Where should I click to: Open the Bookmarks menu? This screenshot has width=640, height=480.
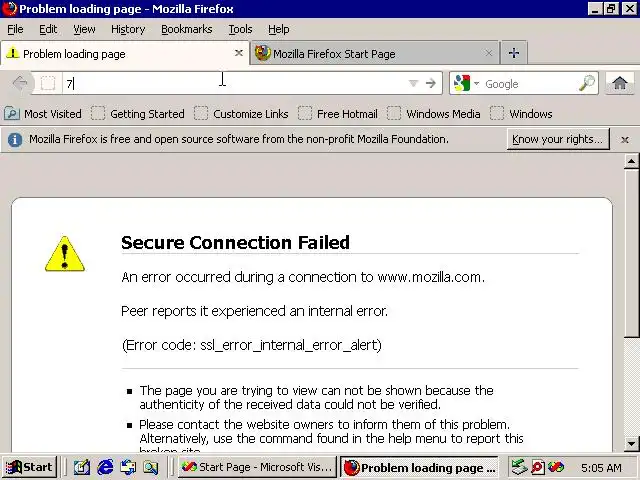187,29
